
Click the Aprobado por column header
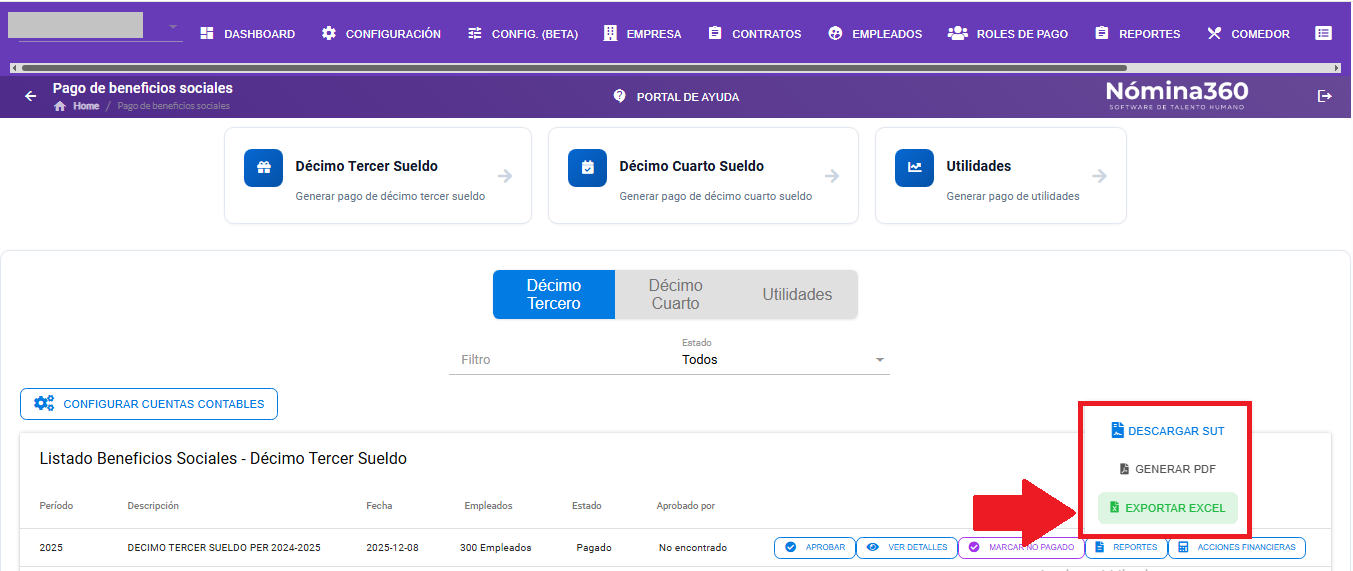point(685,506)
